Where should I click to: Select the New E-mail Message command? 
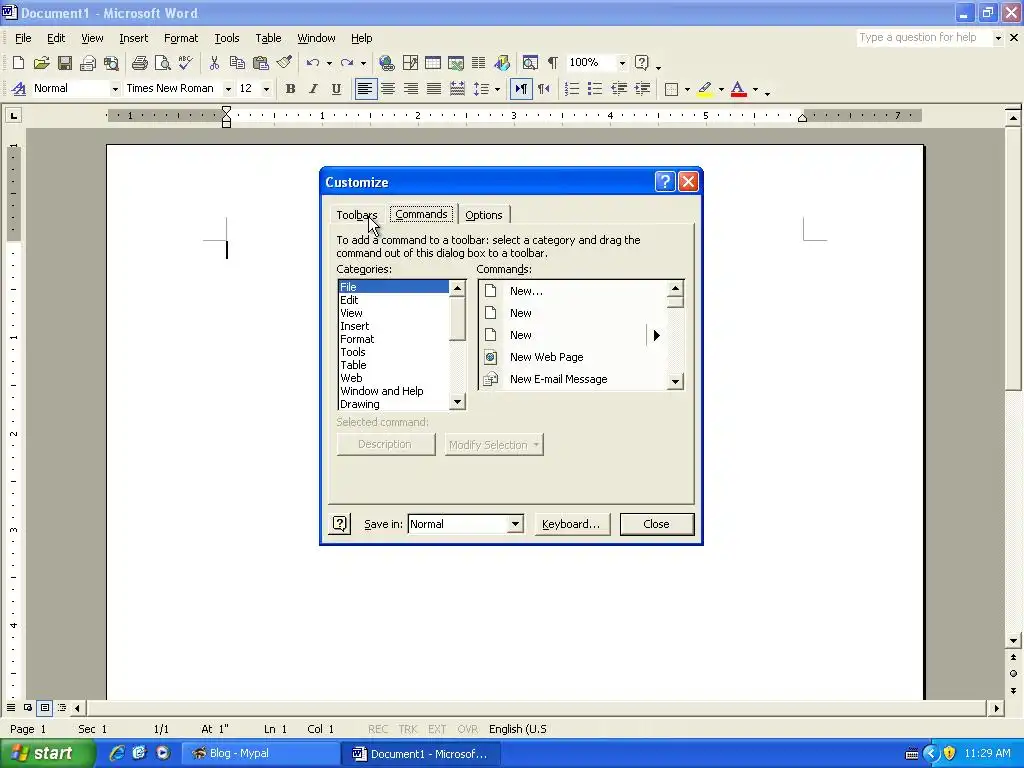573,379
